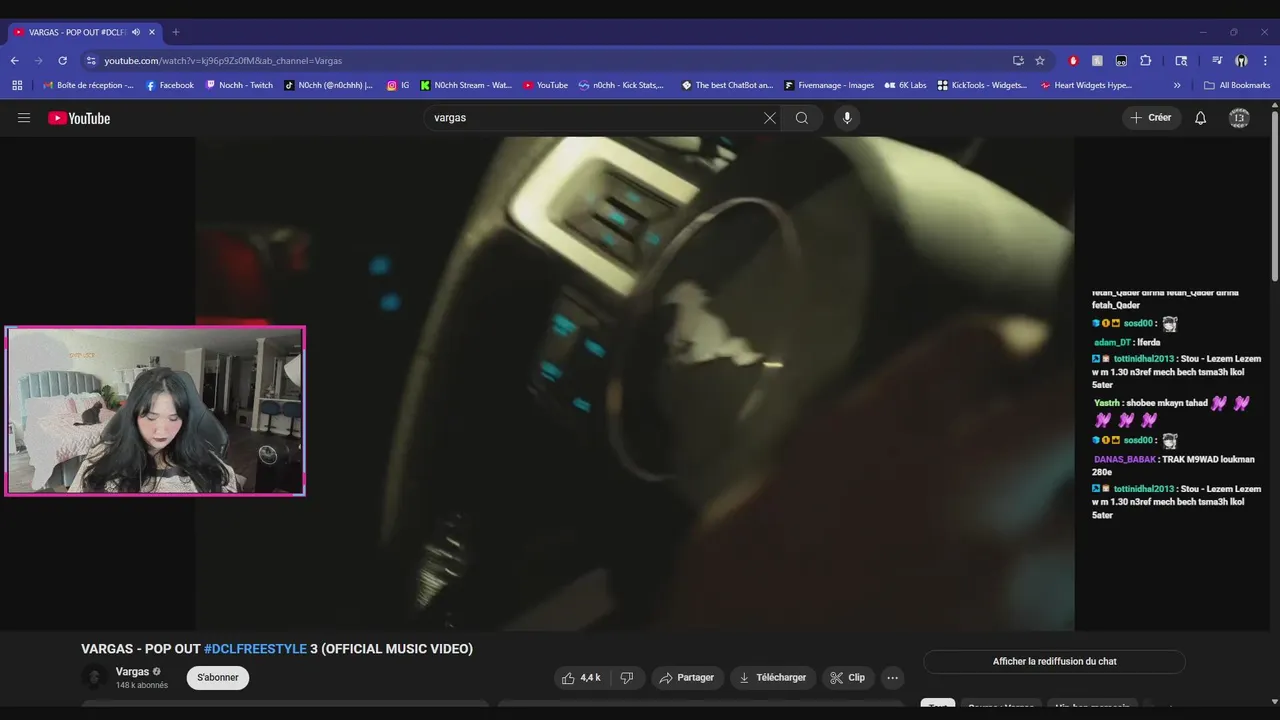Open a new browser tab

176,32
